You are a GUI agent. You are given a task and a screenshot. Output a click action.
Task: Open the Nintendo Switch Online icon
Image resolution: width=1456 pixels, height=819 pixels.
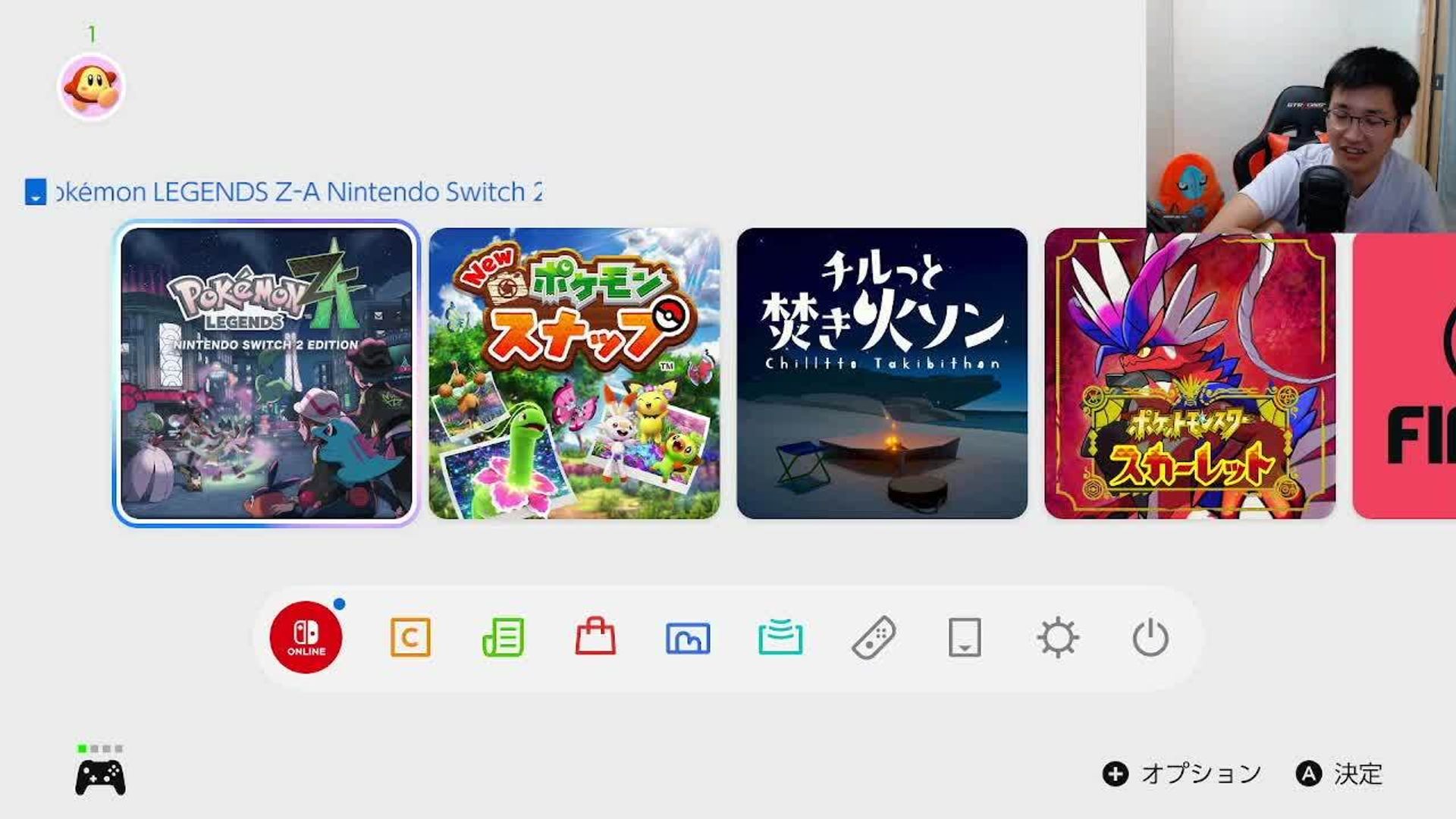pos(306,637)
